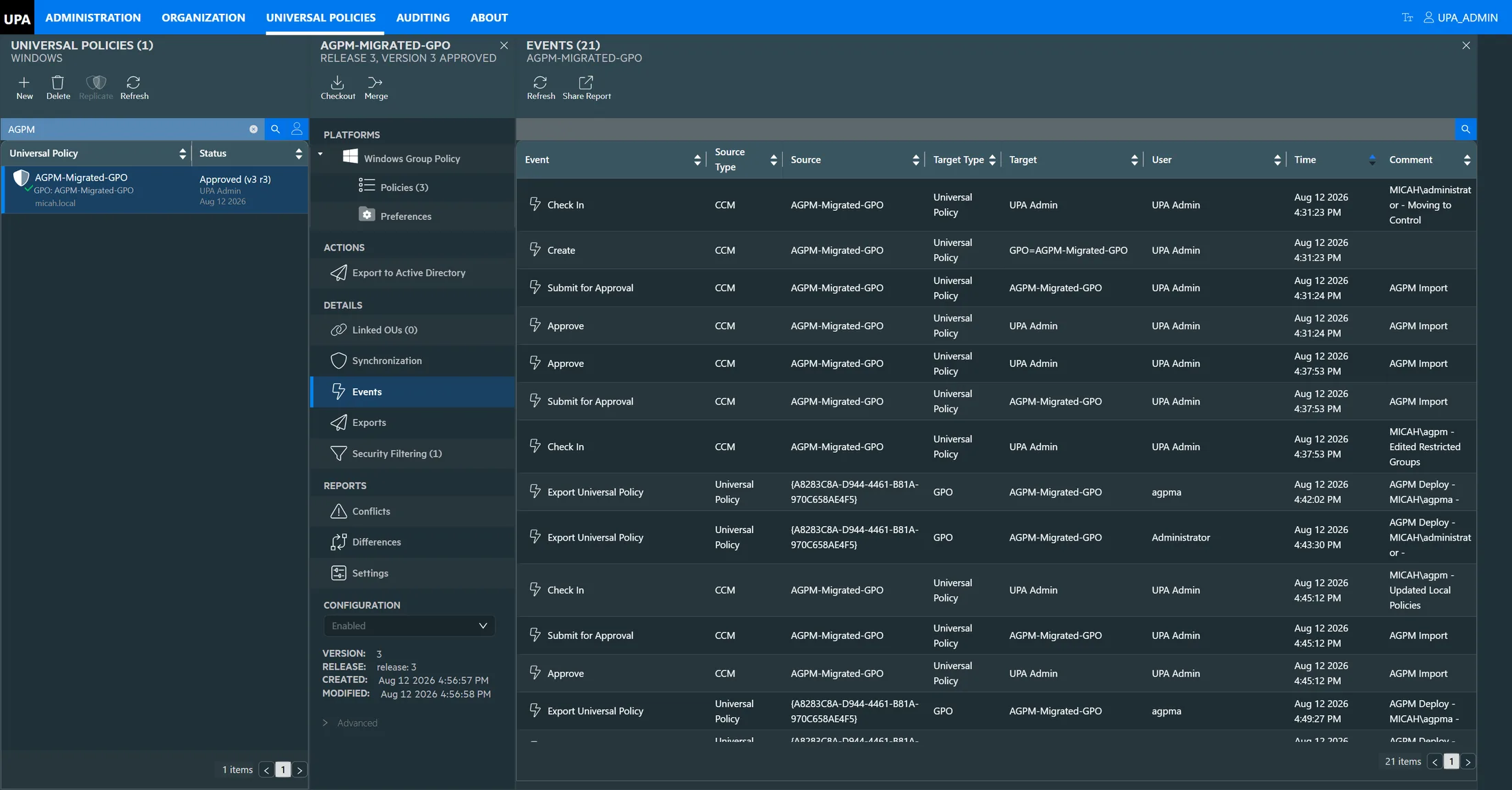Click the 'Updated Local Policies' comment
1512x790 pixels.
pyautogui.click(x=1421, y=590)
